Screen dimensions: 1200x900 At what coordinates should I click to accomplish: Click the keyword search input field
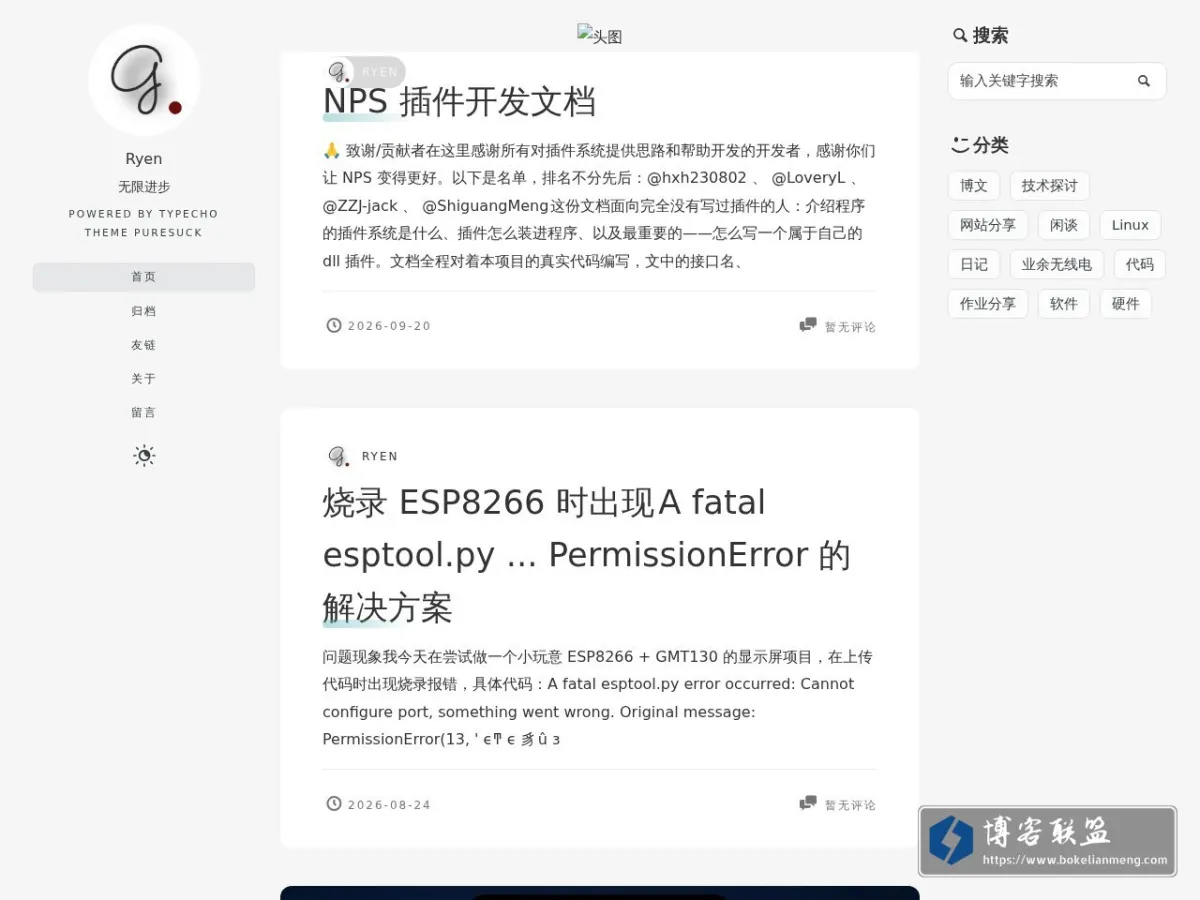[x=1057, y=81]
